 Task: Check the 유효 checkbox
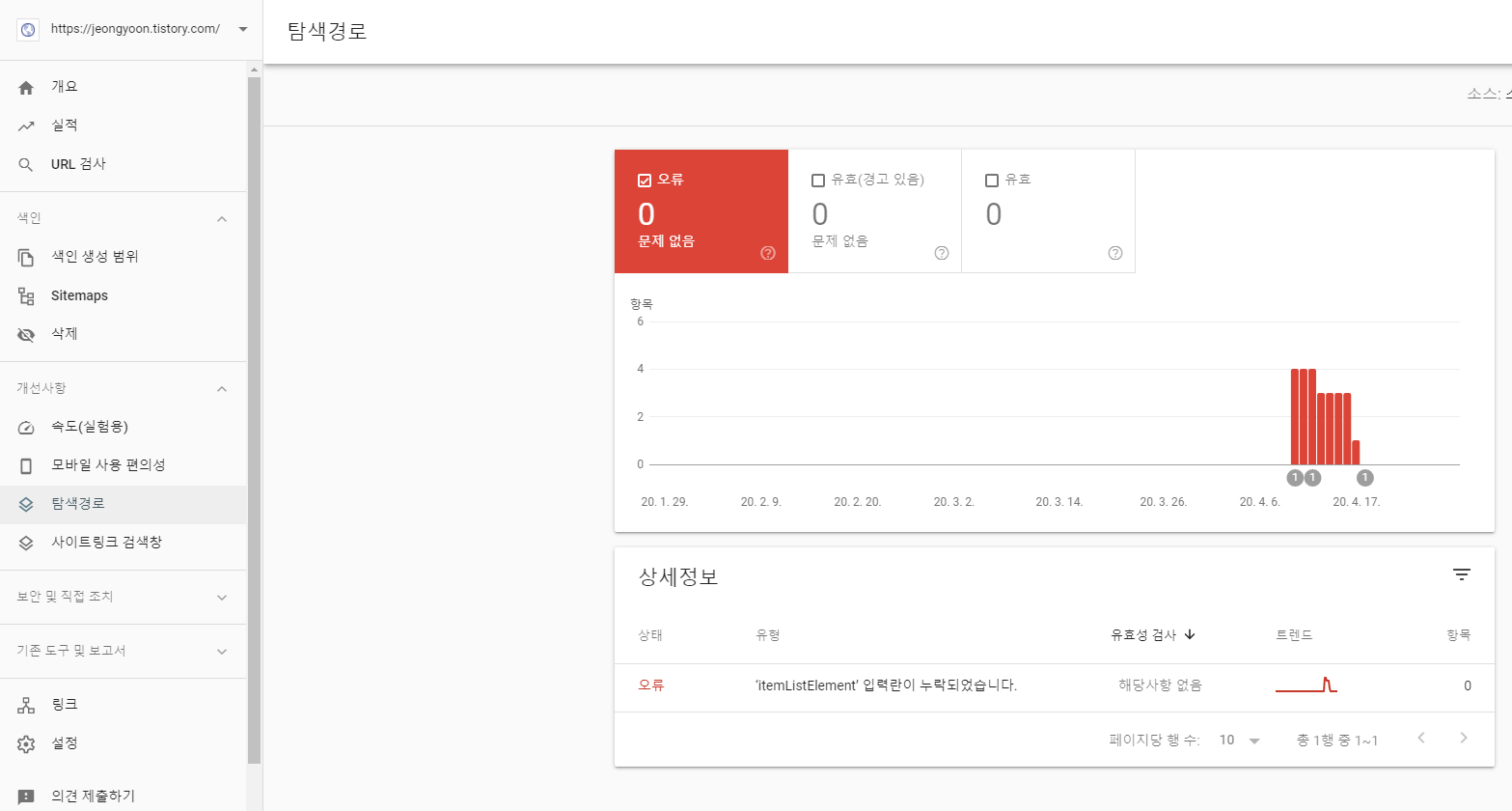(992, 181)
